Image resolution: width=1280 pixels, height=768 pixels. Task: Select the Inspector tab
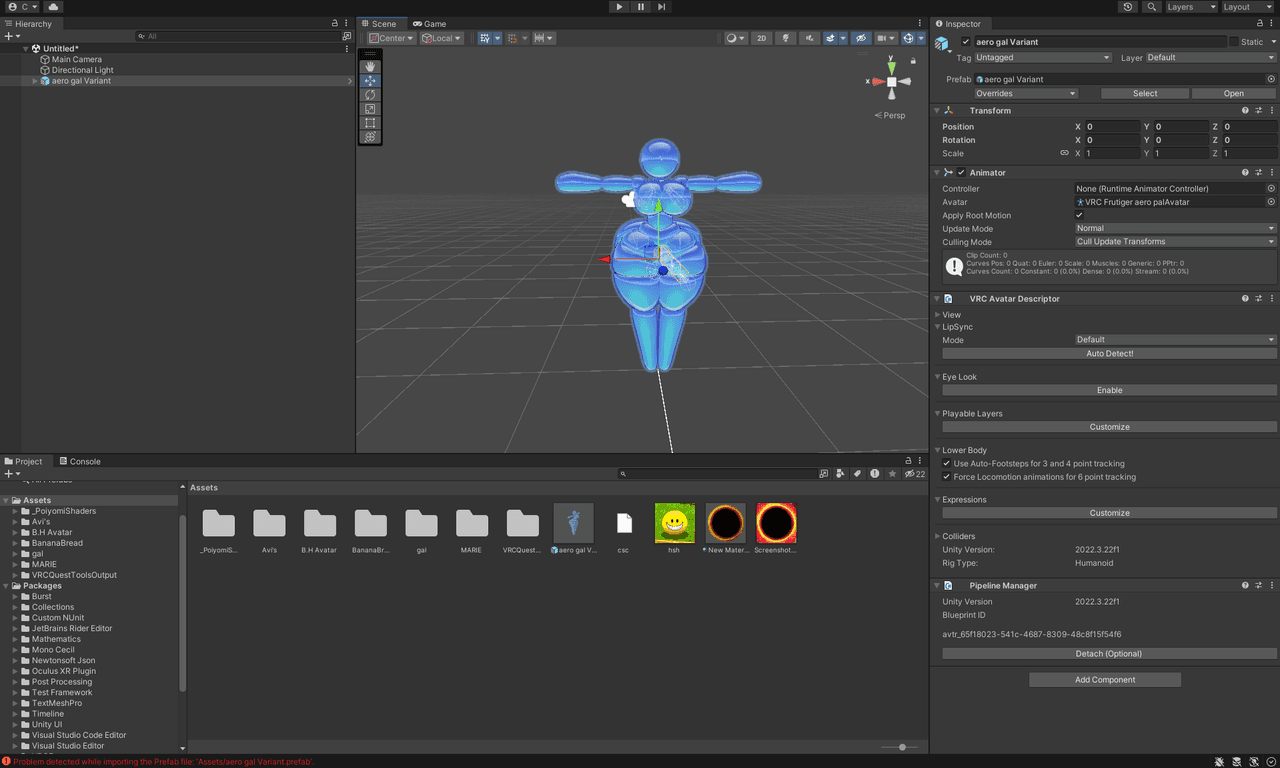coord(958,23)
